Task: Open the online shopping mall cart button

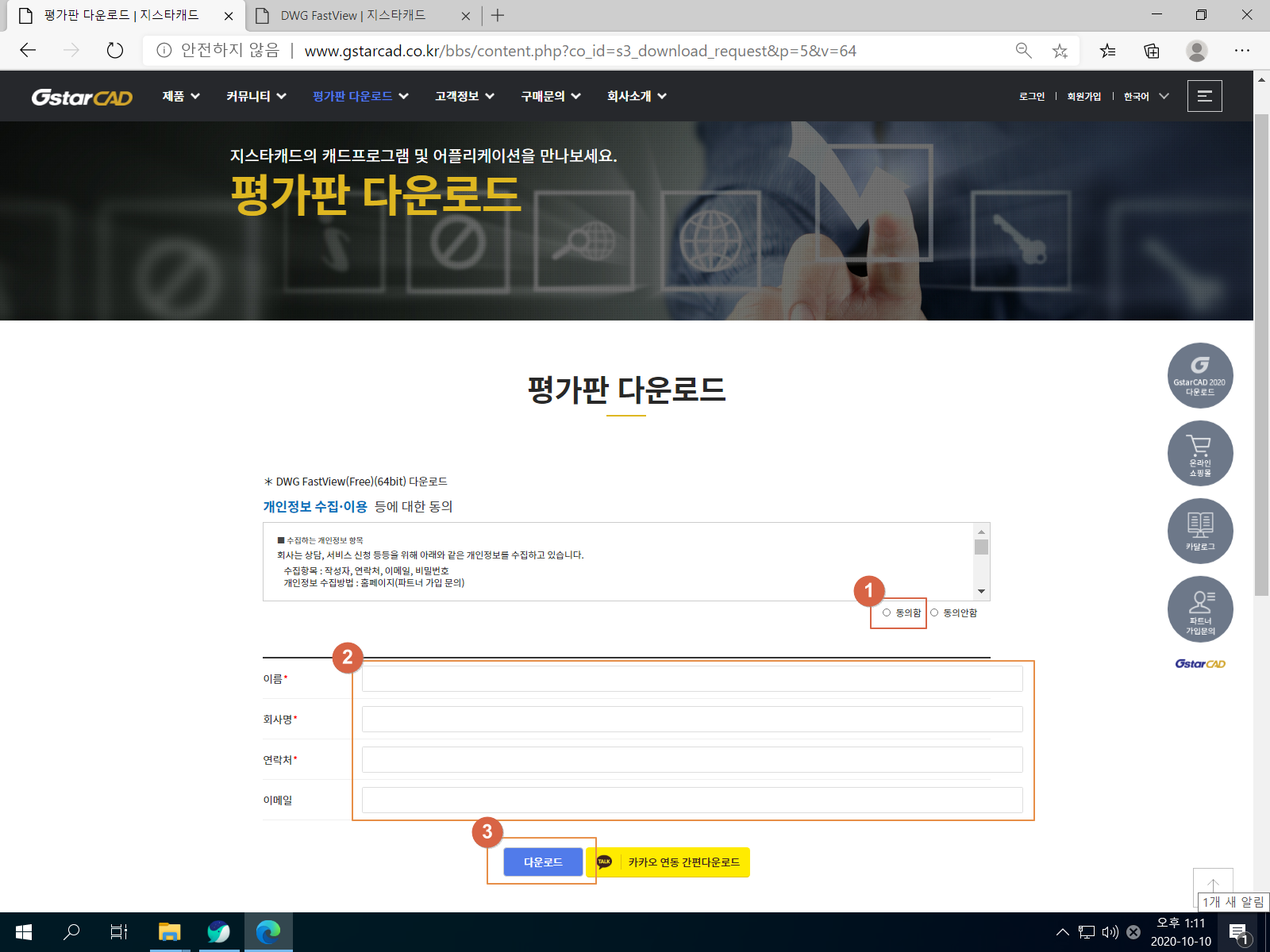Action: coord(1199,453)
